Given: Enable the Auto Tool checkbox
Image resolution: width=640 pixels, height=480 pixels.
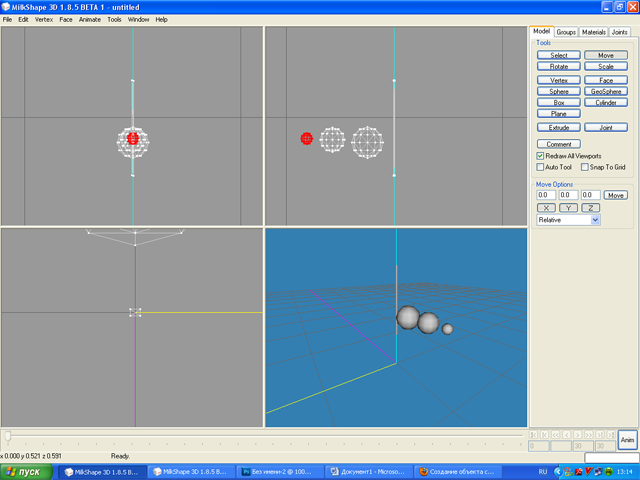Looking at the screenshot, I should click(x=541, y=167).
